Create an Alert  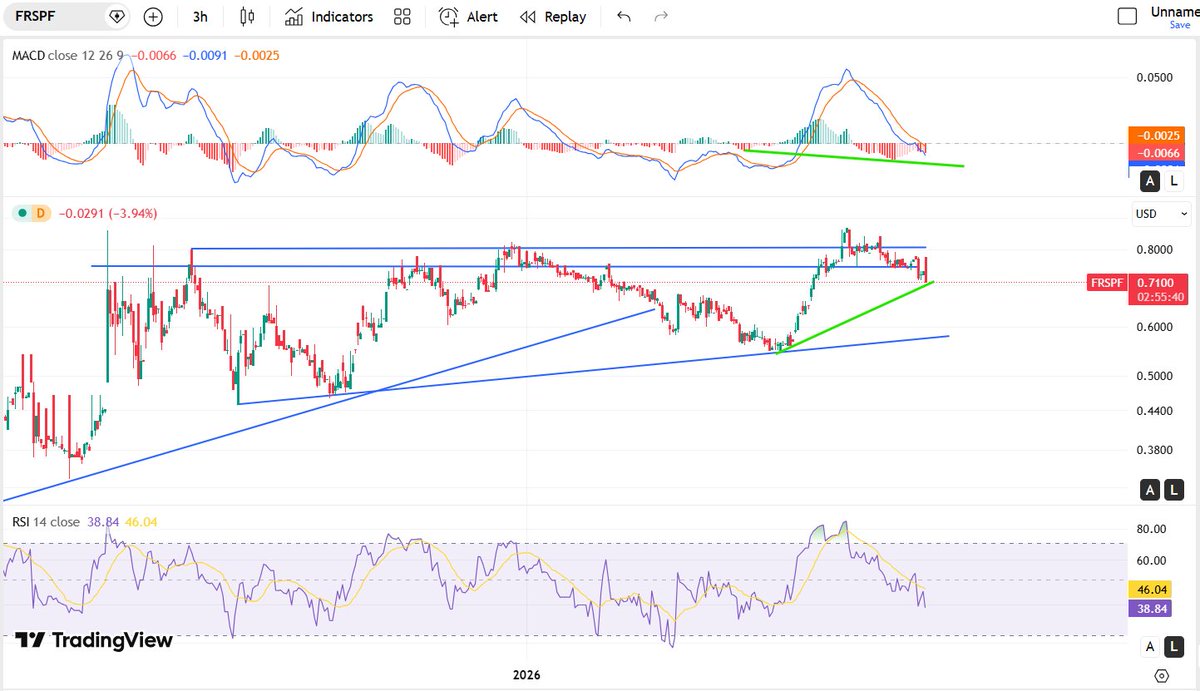click(468, 17)
